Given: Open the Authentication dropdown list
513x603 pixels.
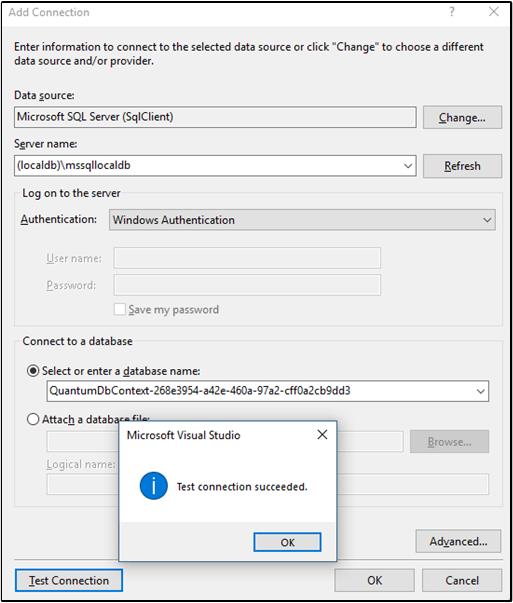Looking at the screenshot, I should click(302, 220).
